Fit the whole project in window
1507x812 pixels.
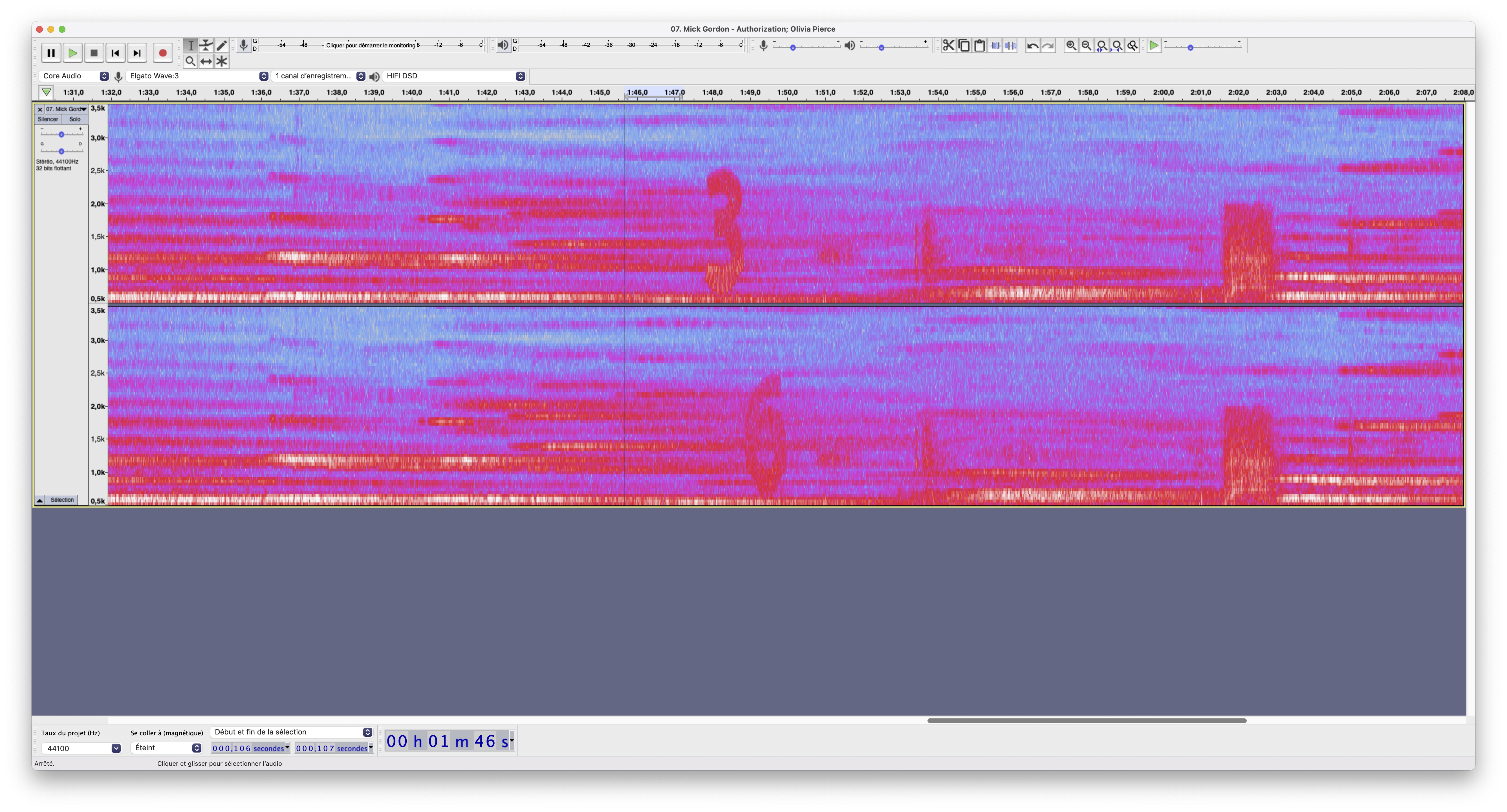tap(1117, 45)
